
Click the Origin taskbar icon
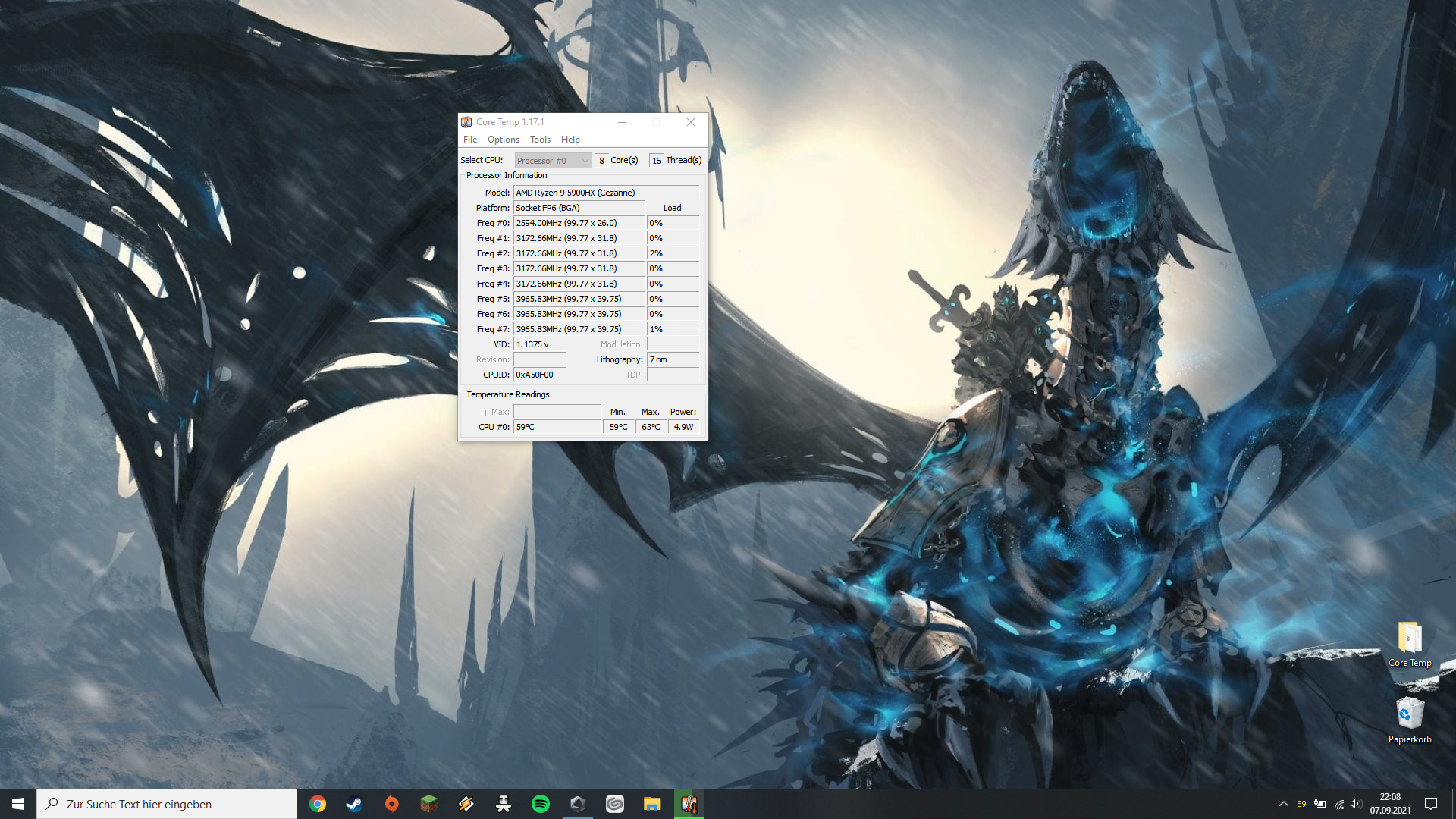point(391,804)
